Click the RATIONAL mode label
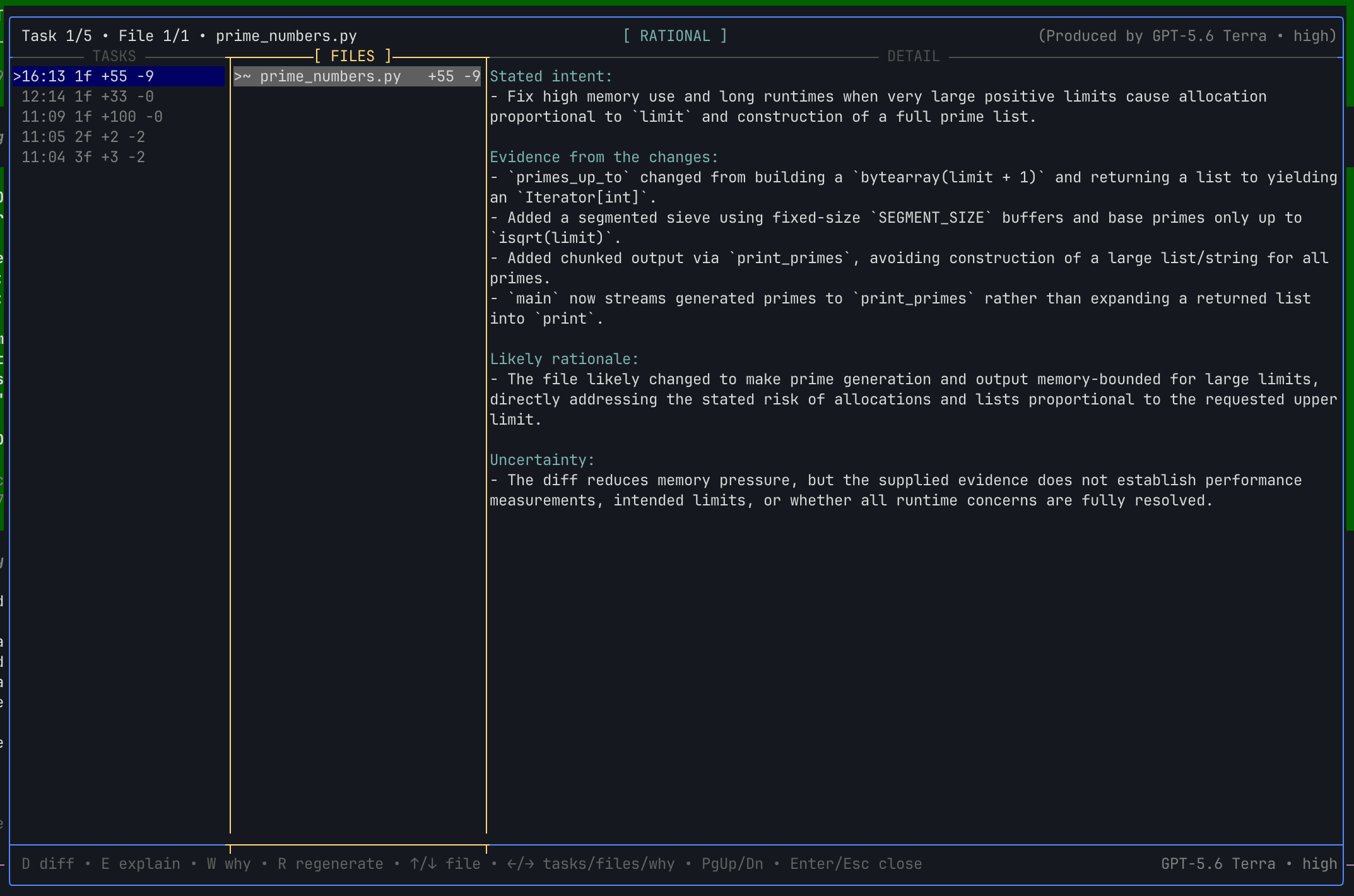Screen dimensions: 1354x896 [x=675, y=36]
